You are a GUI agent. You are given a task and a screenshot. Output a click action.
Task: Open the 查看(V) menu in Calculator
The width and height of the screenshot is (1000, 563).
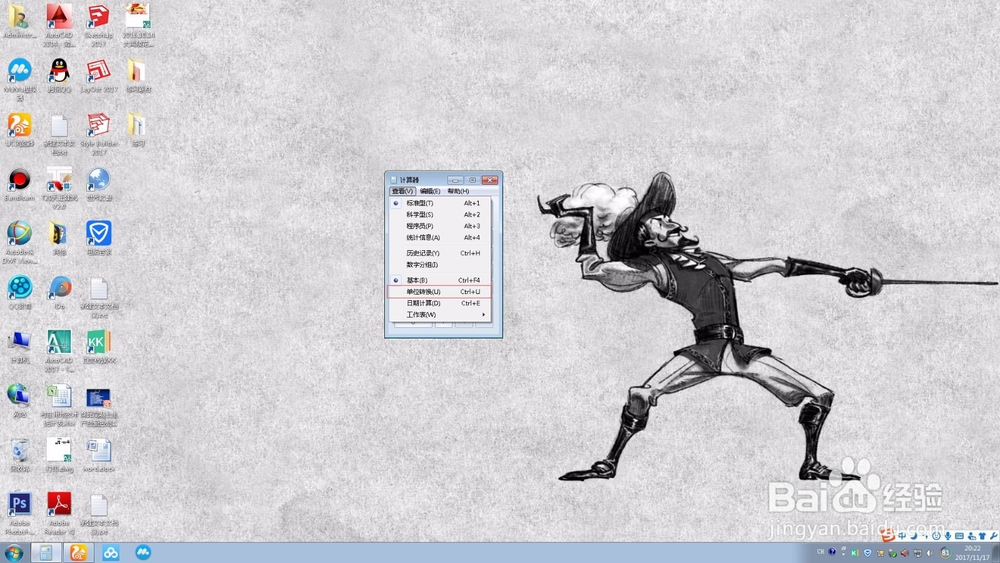[402, 191]
